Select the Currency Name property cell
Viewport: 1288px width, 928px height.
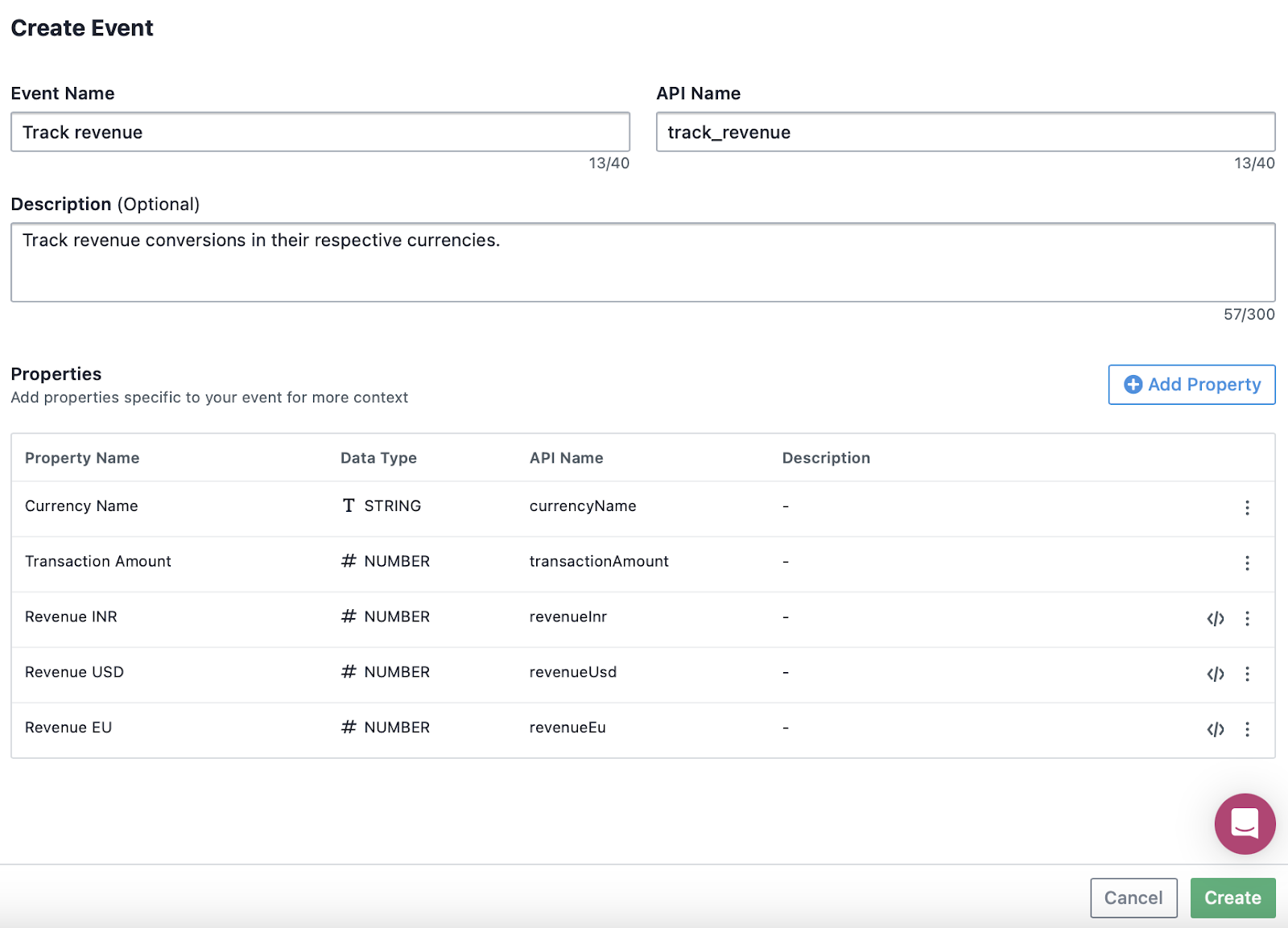[81, 506]
